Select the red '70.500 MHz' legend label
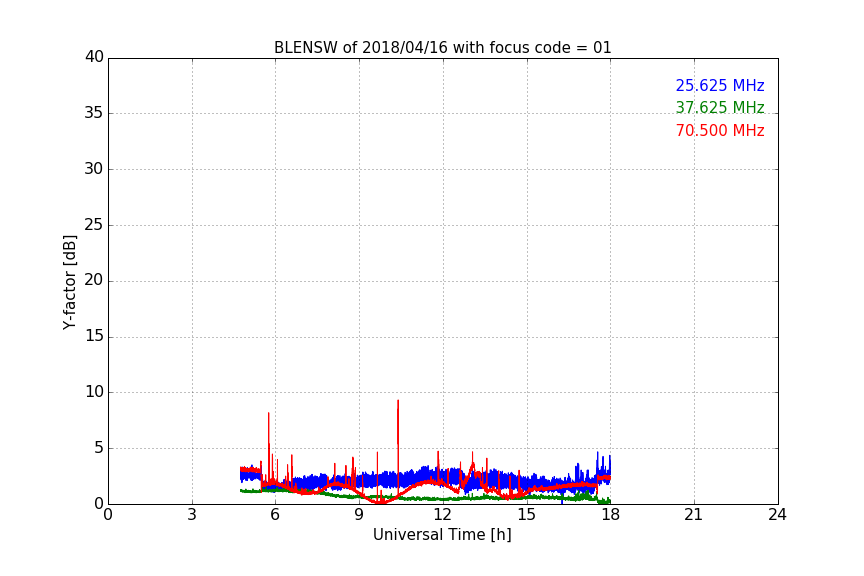The width and height of the screenshot is (864, 576). (720, 131)
